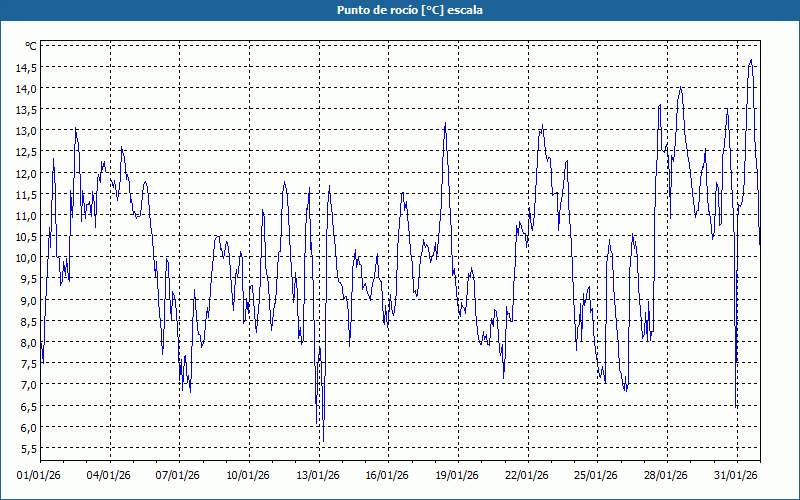Click the lowest dew point dip after 13/01/26
The width and height of the screenshot is (800, 500).
323,440
